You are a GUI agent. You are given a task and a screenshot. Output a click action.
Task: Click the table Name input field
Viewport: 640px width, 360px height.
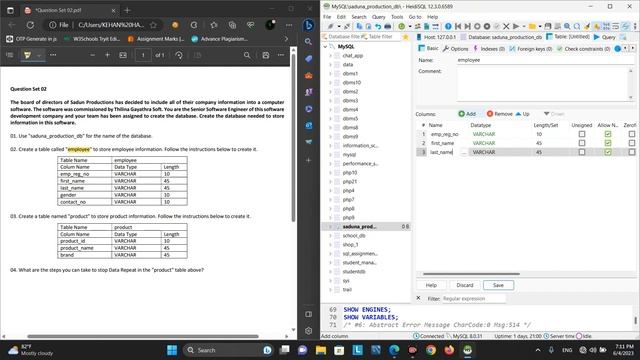pos(545,60)
